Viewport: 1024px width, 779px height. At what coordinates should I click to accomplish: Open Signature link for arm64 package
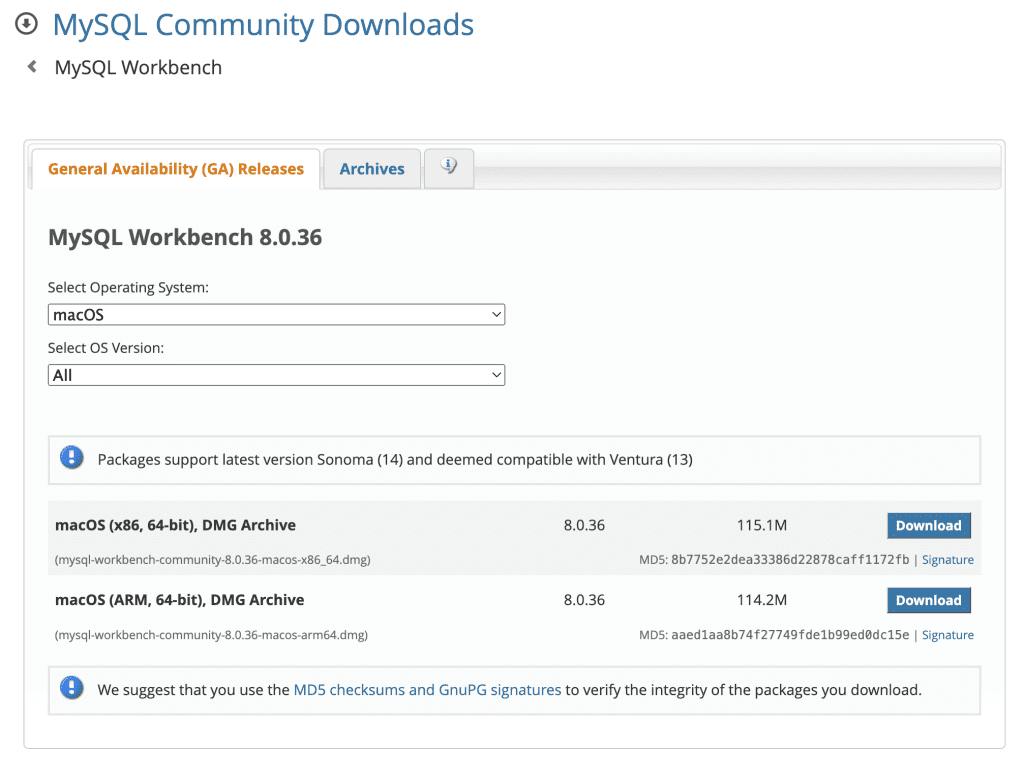point(948,635)
